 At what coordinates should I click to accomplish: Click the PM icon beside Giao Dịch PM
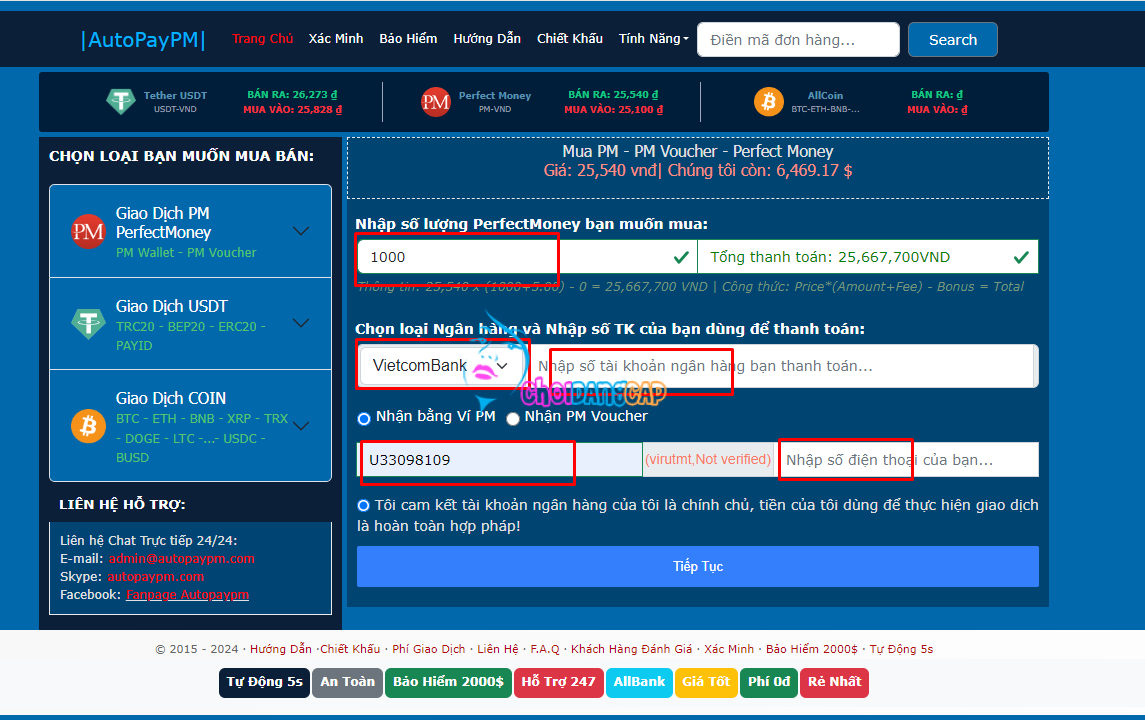(88, 231)
